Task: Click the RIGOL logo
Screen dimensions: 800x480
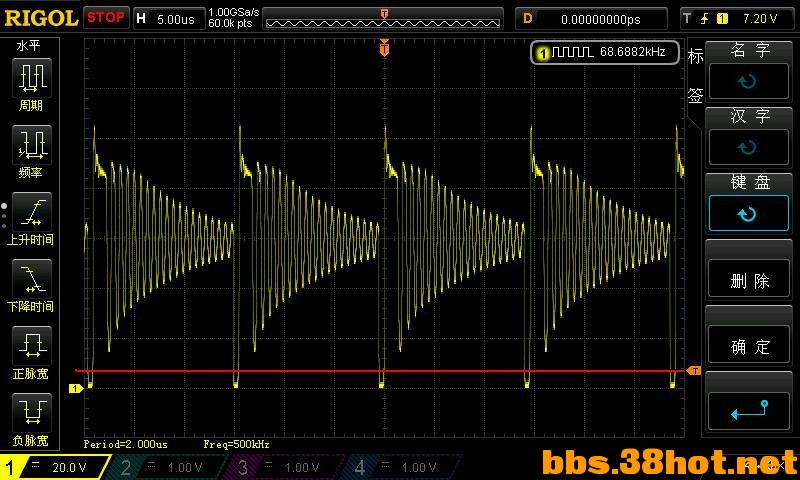Action: 41,18
